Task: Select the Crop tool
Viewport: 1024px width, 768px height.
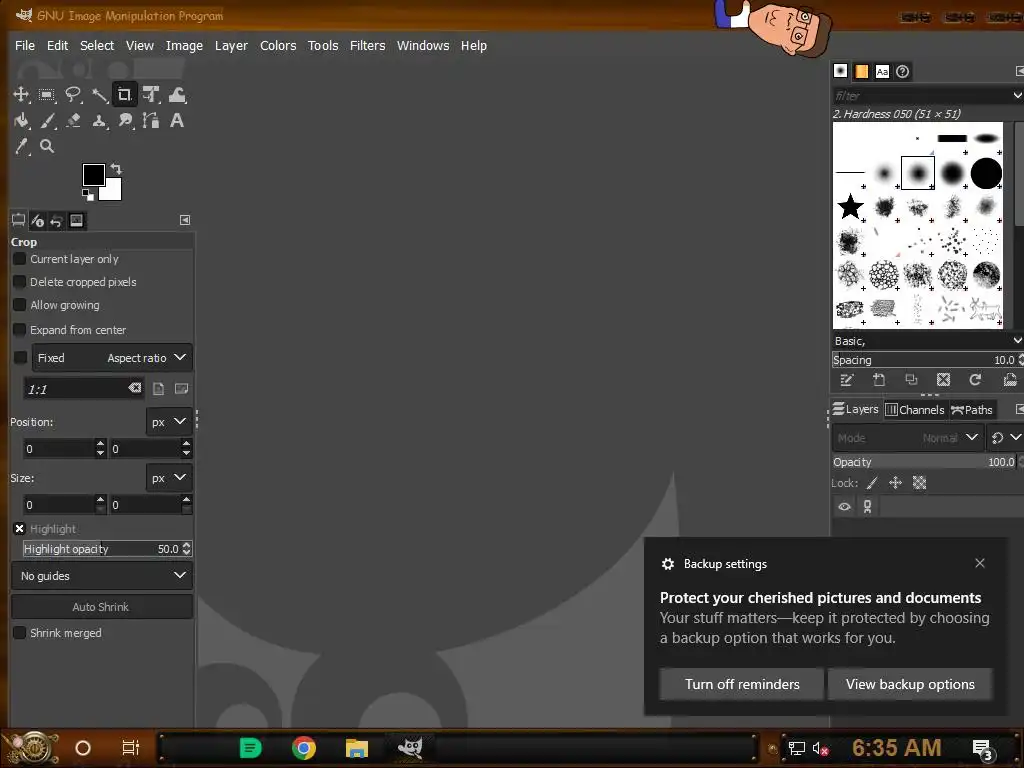Action: point(125,95)
